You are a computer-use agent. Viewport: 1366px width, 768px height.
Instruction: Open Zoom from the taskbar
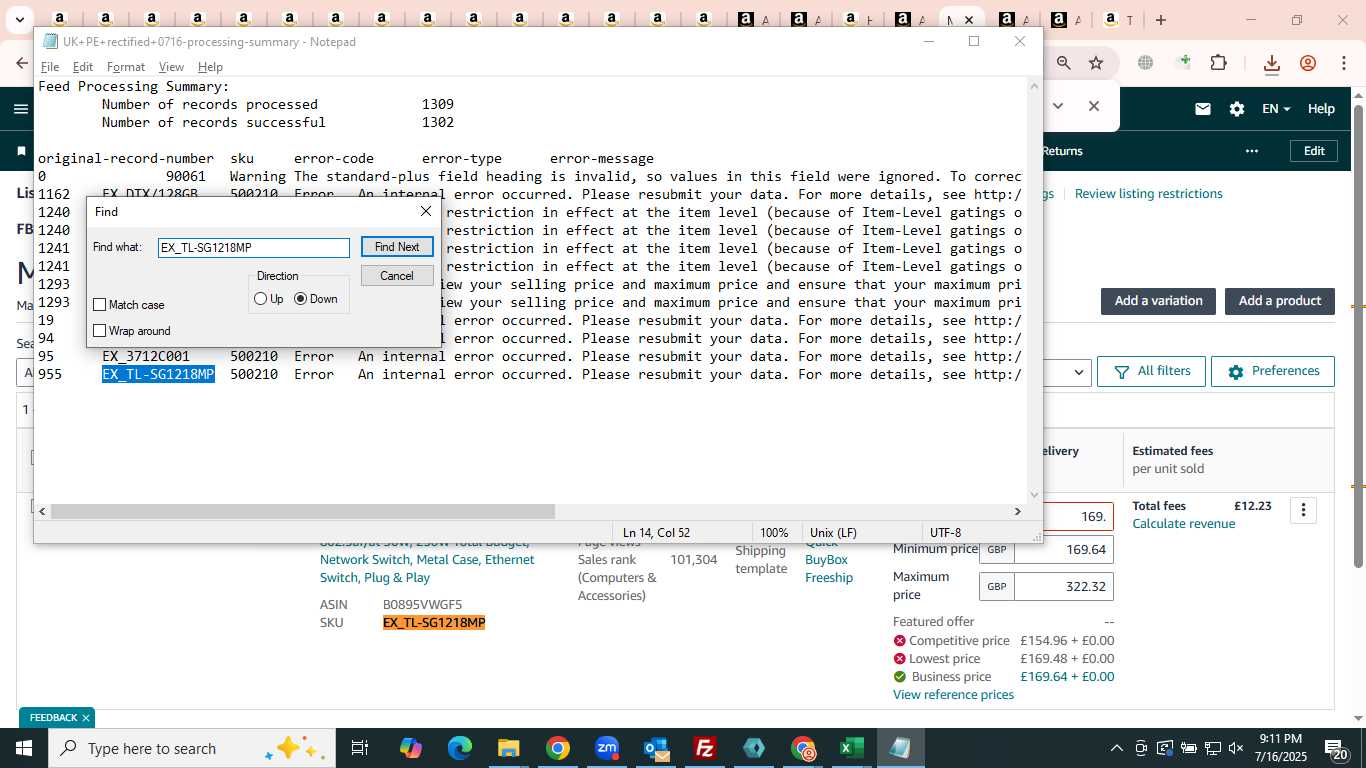coord(606,748)
